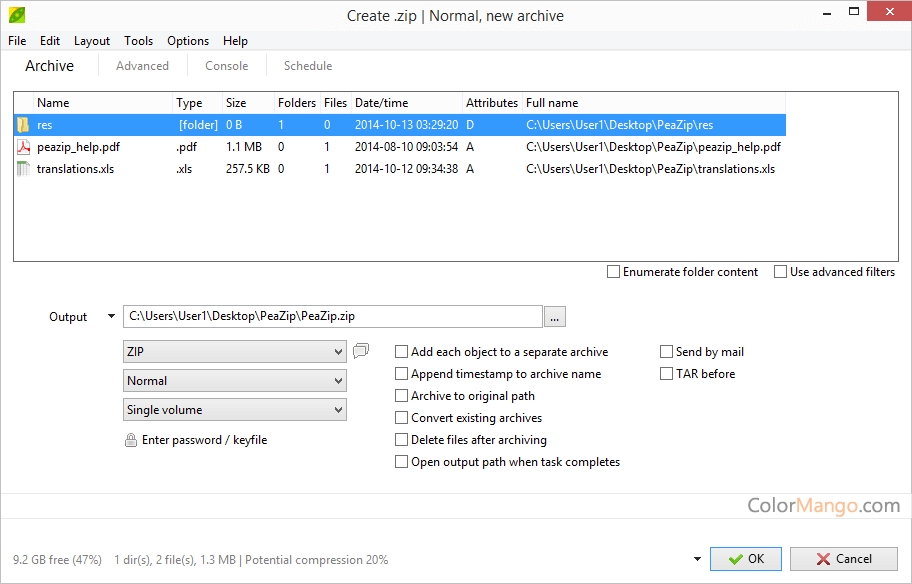Open the Tools menu
912x584 pixels.
coord(138,41)
